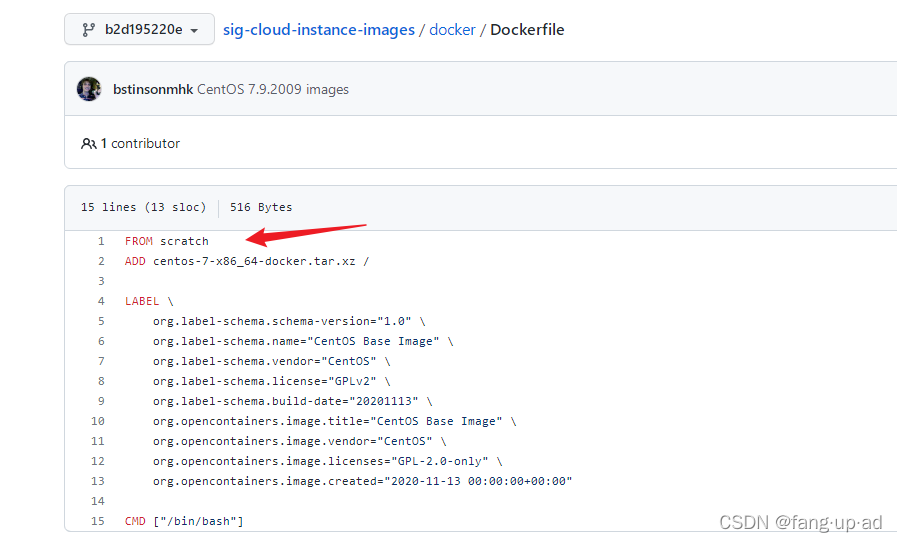The image size is (897, 542).
Task: Click the FROM keyword on line 1
Action: pyautogui.click(x=138, y=241)
